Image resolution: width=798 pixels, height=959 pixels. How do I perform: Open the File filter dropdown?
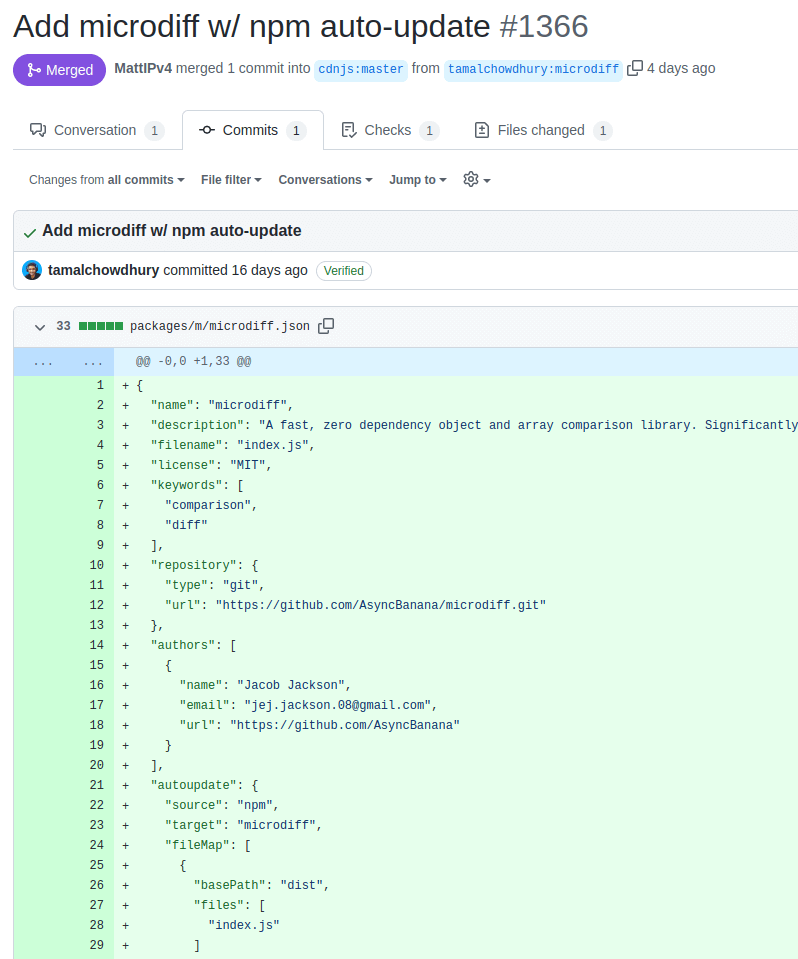pyautogui.click(x=231, y=180)
